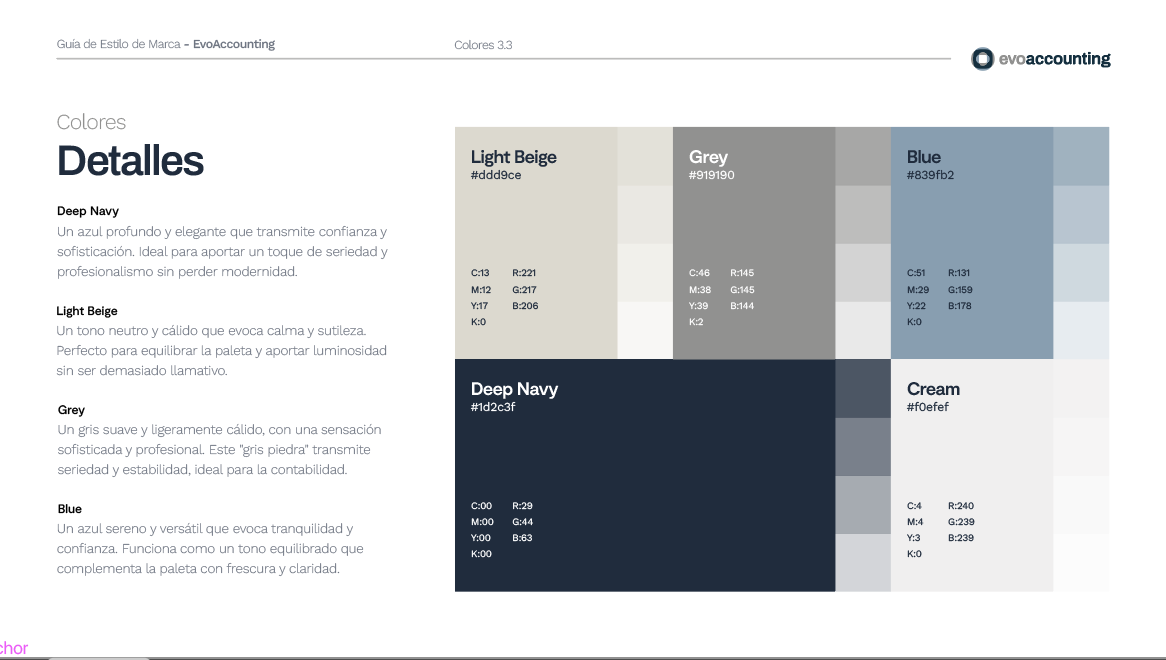Viewport: 1166px width, 660px height.
Task: Click the large Detalles heading
Action: 131,161
